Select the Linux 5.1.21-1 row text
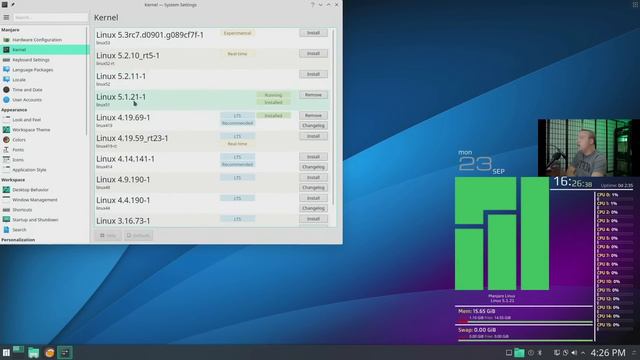The image size is (640, 360). [121, 97]
